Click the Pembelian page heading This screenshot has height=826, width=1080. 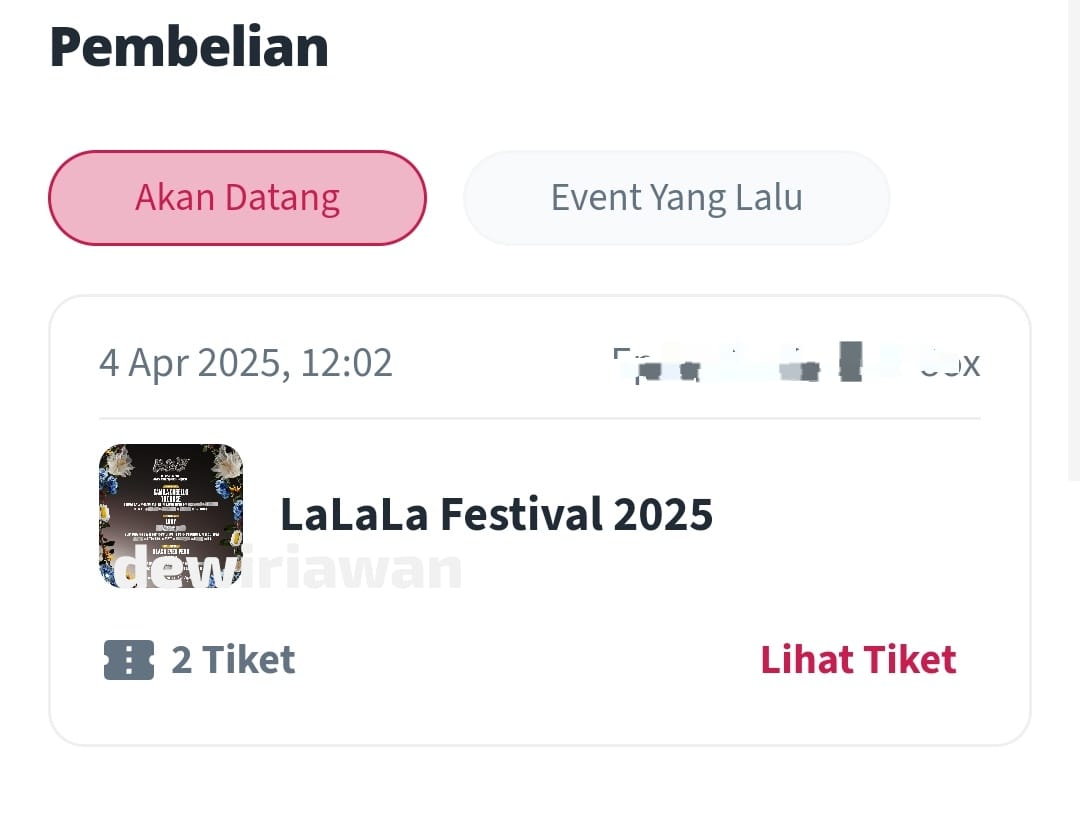pyautogui.click(x=189, y=47)
